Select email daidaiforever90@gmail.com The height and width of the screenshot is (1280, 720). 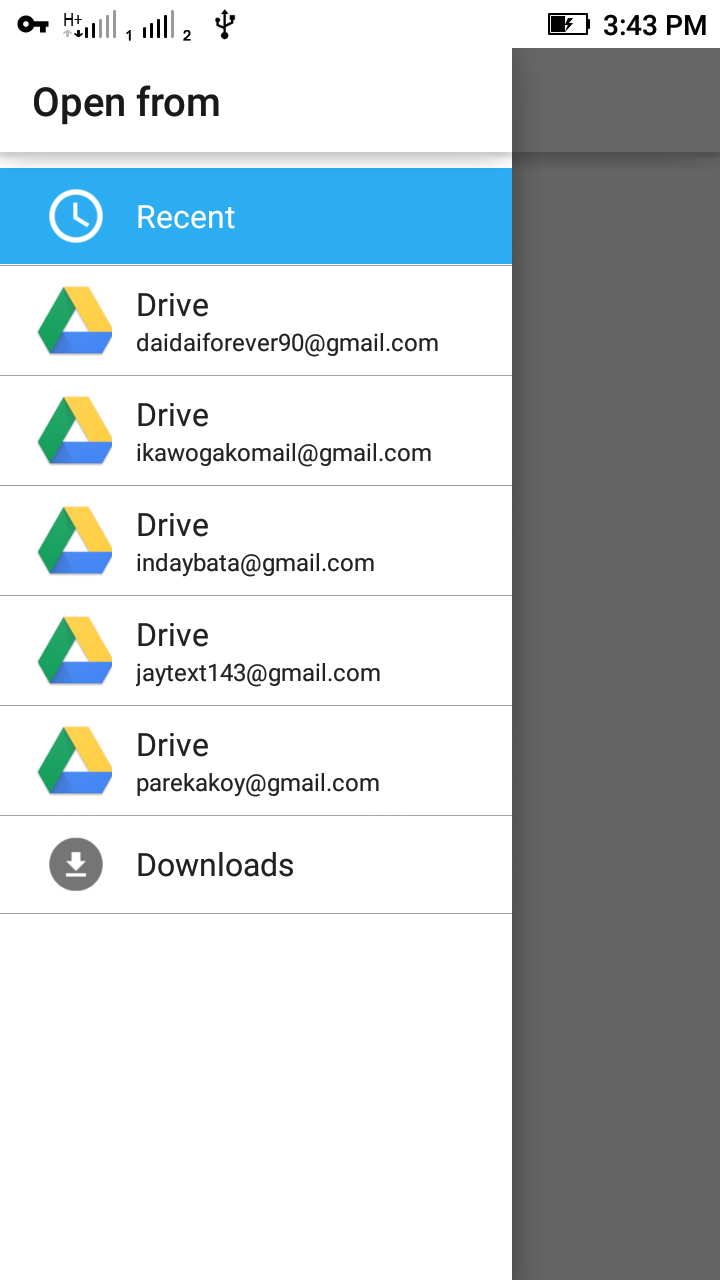[x=287, y=343]
